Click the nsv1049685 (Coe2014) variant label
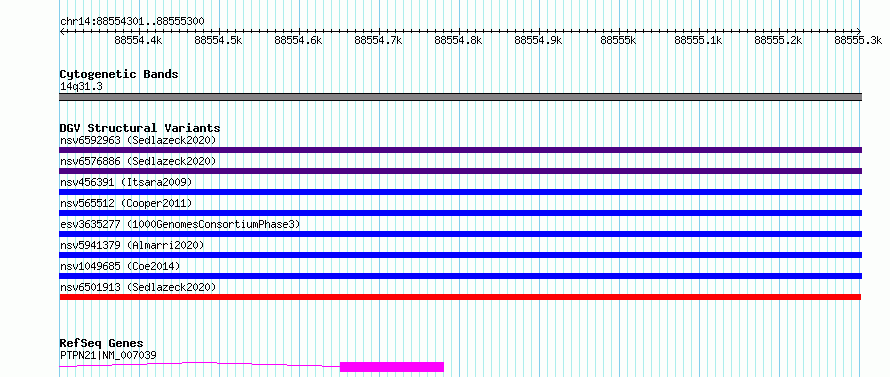Viewport: 890px width, 377px height. click(x=120, y=266)
